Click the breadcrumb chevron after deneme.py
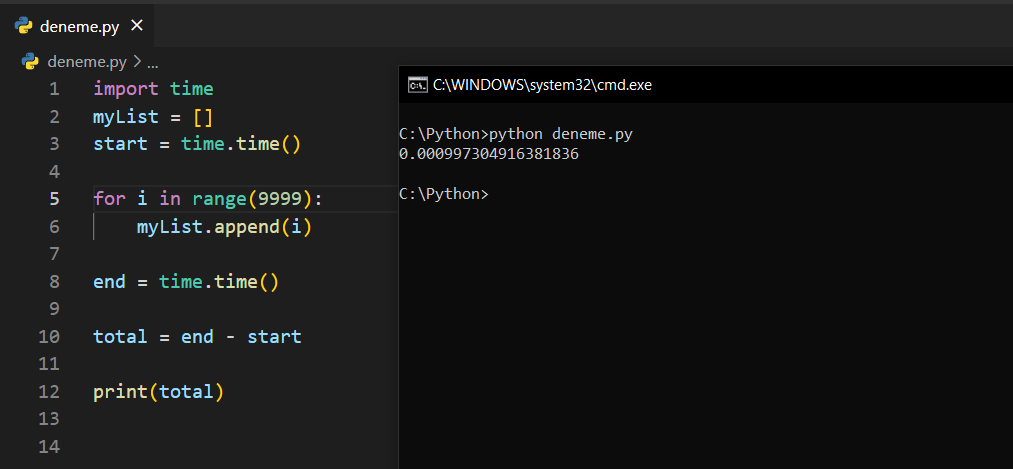This screenshot has height=469, width=1013. [x=137, y=61]
